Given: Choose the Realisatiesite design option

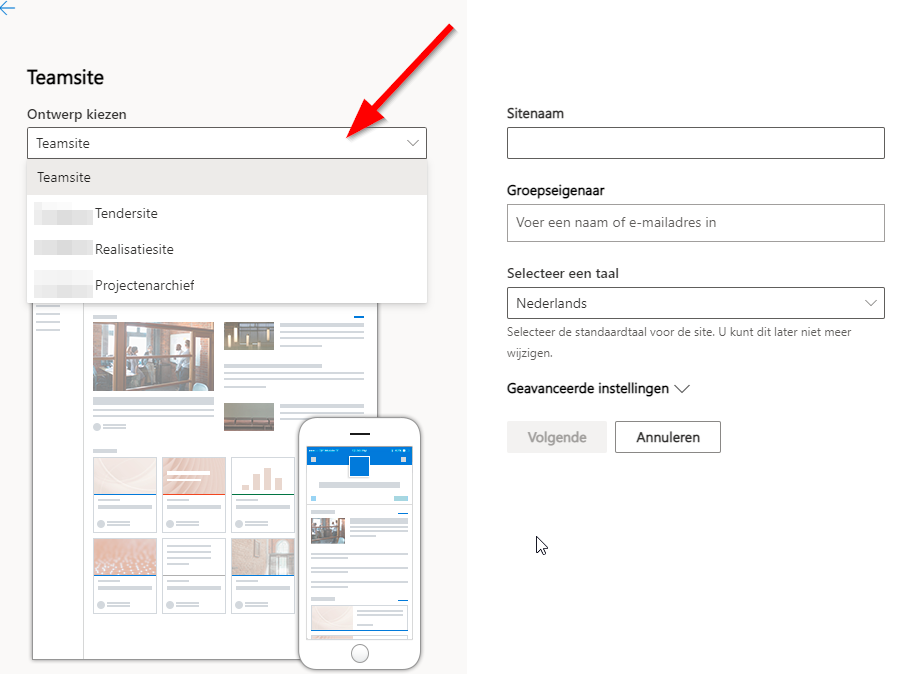Looking at the screenshot, I should click(226, 250).
